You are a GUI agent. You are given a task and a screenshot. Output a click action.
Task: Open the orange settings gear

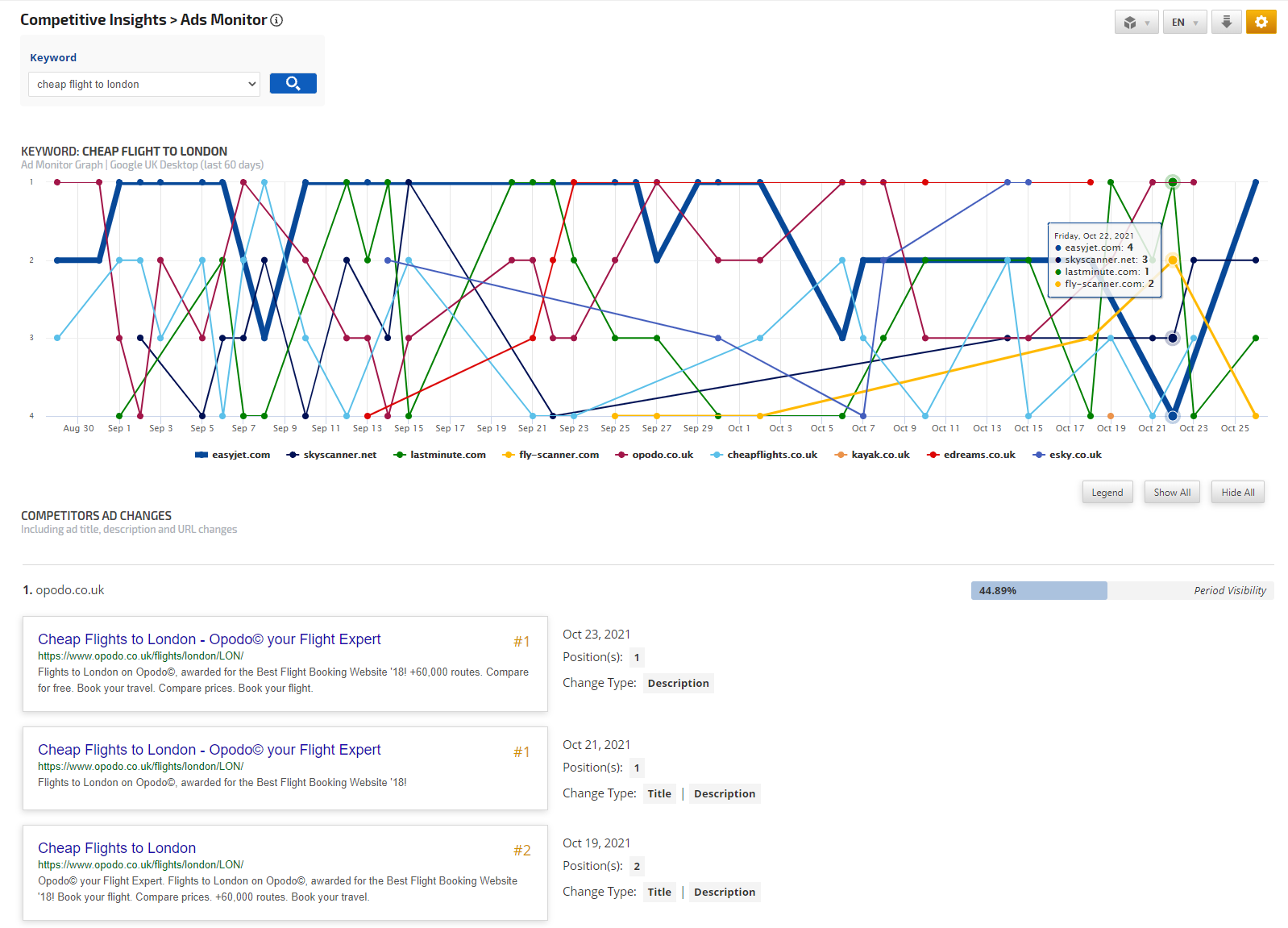pos(1261,22)
